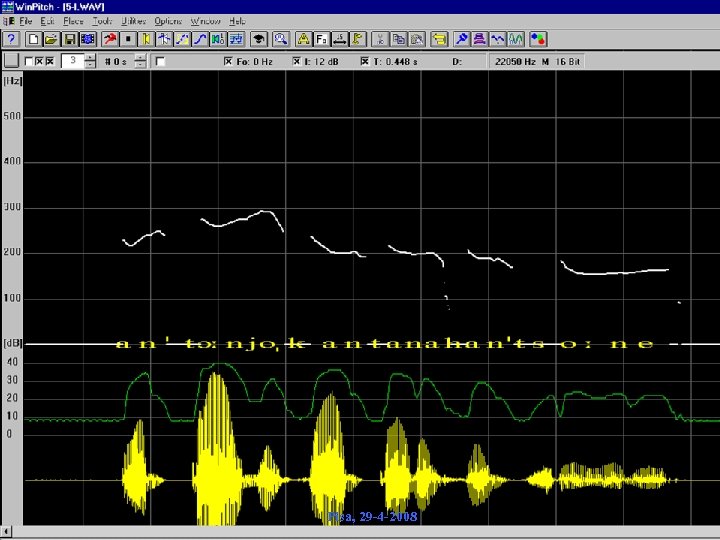Toggle the I: 12 dB checkbox

[x=296, y=62]
